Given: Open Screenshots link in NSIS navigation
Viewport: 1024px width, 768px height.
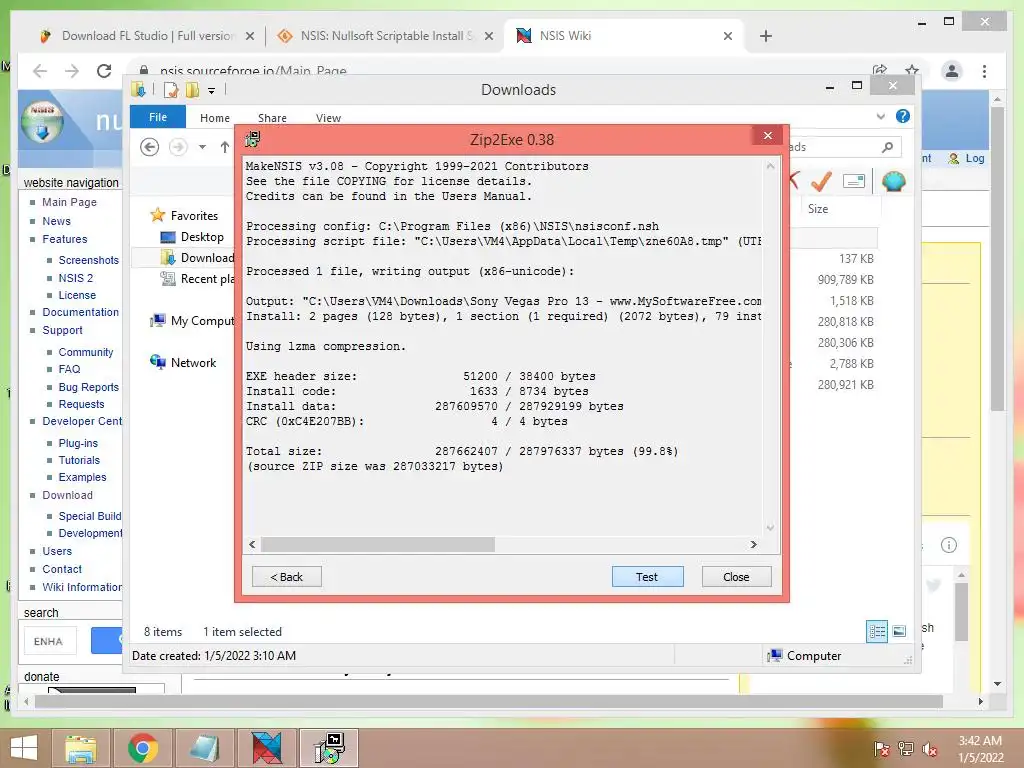Looking at the screenshot, I should 89,260.
